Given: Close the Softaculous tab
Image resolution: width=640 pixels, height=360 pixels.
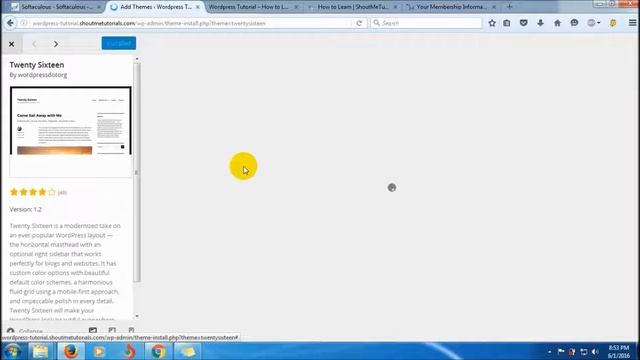Looking at the screenshot, I should [99, 7].
